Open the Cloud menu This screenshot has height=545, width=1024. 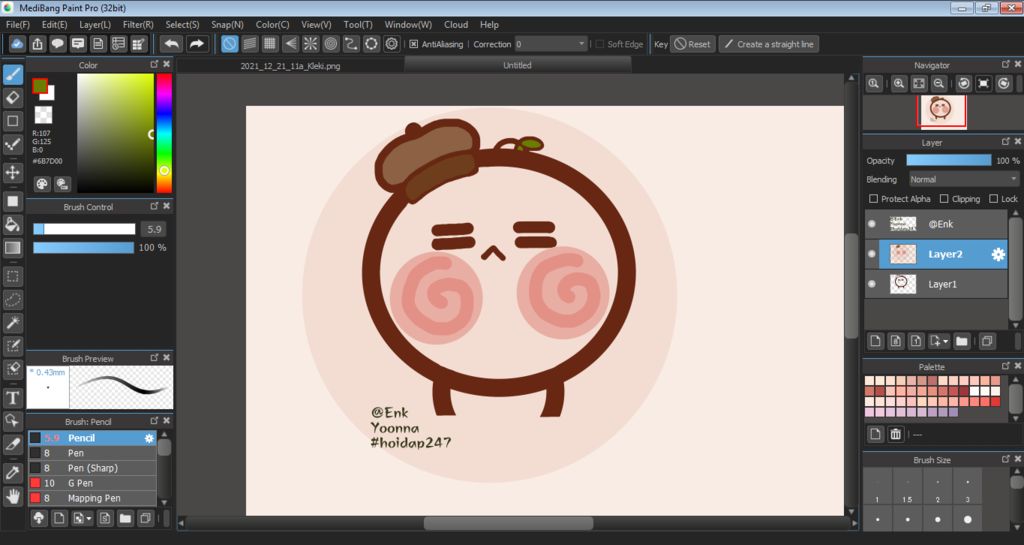click(456, 24)
